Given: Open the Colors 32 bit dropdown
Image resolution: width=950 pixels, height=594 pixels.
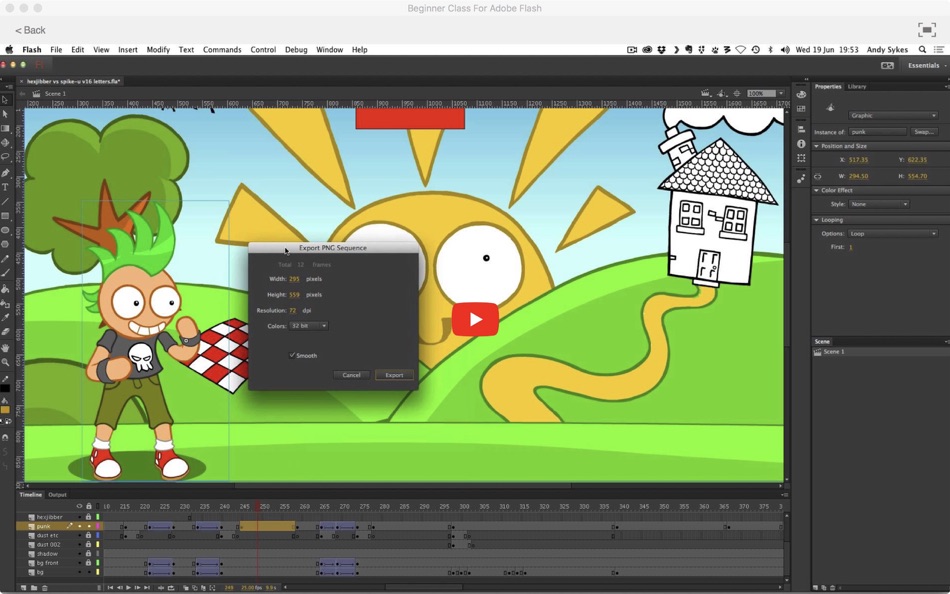Looking at the screenshot, I should click(x=309, y=326).
